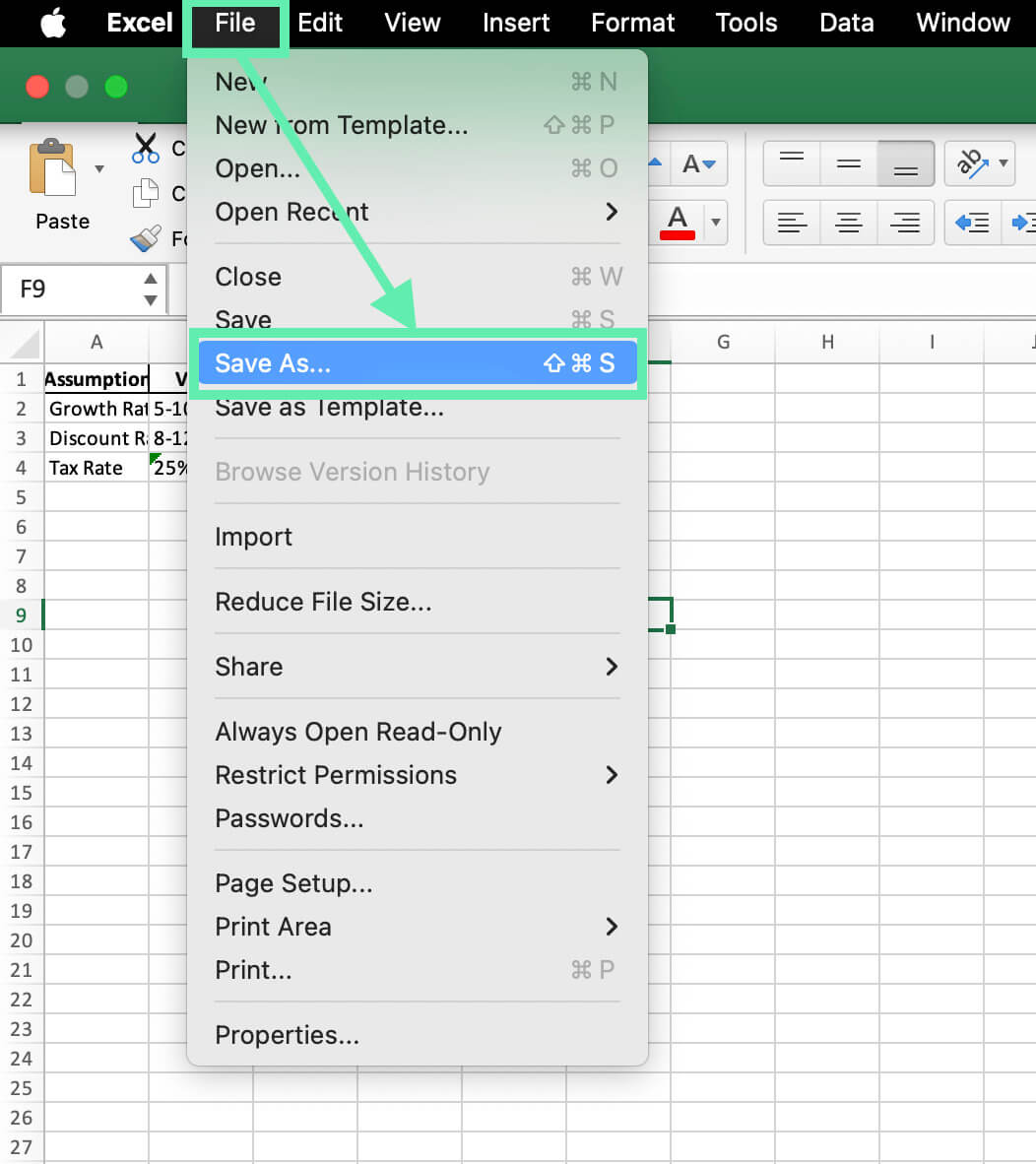Open the Insert menu
Viewport: 1036px width, 1164px height.
coord(516,23)
